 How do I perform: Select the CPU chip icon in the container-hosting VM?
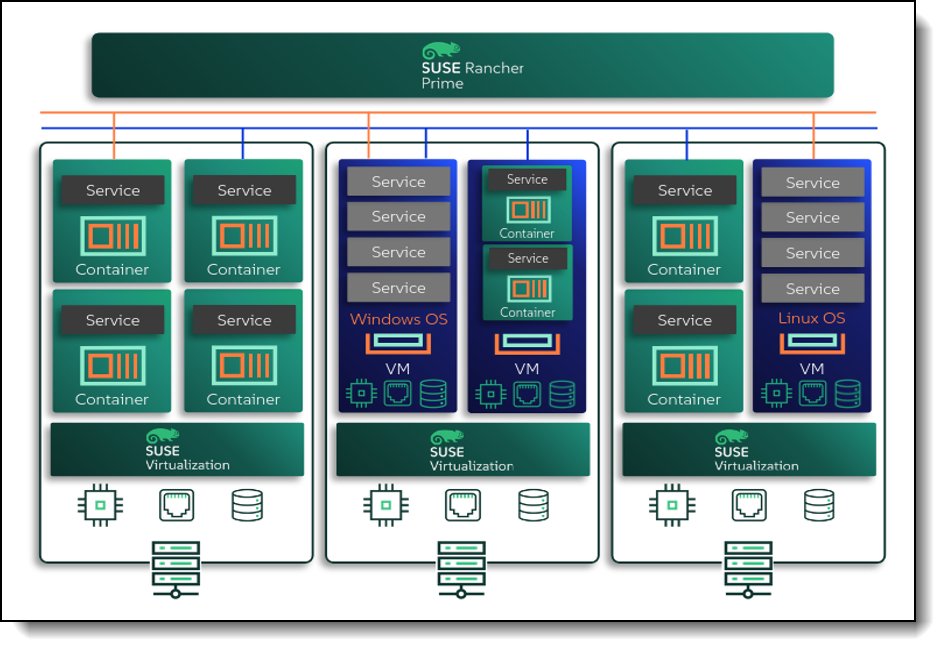(490, 394)
